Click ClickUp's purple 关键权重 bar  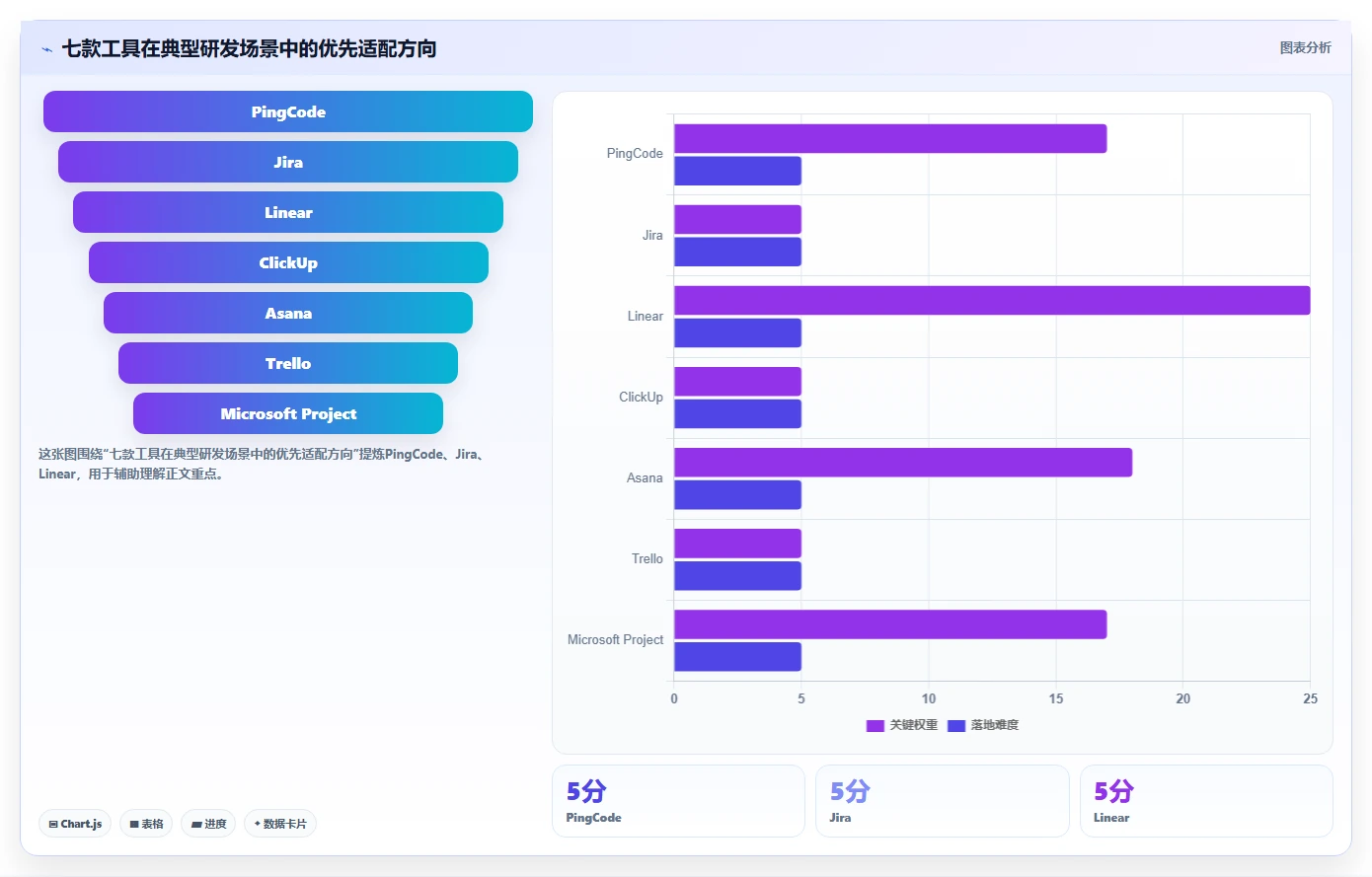point(737,381)
